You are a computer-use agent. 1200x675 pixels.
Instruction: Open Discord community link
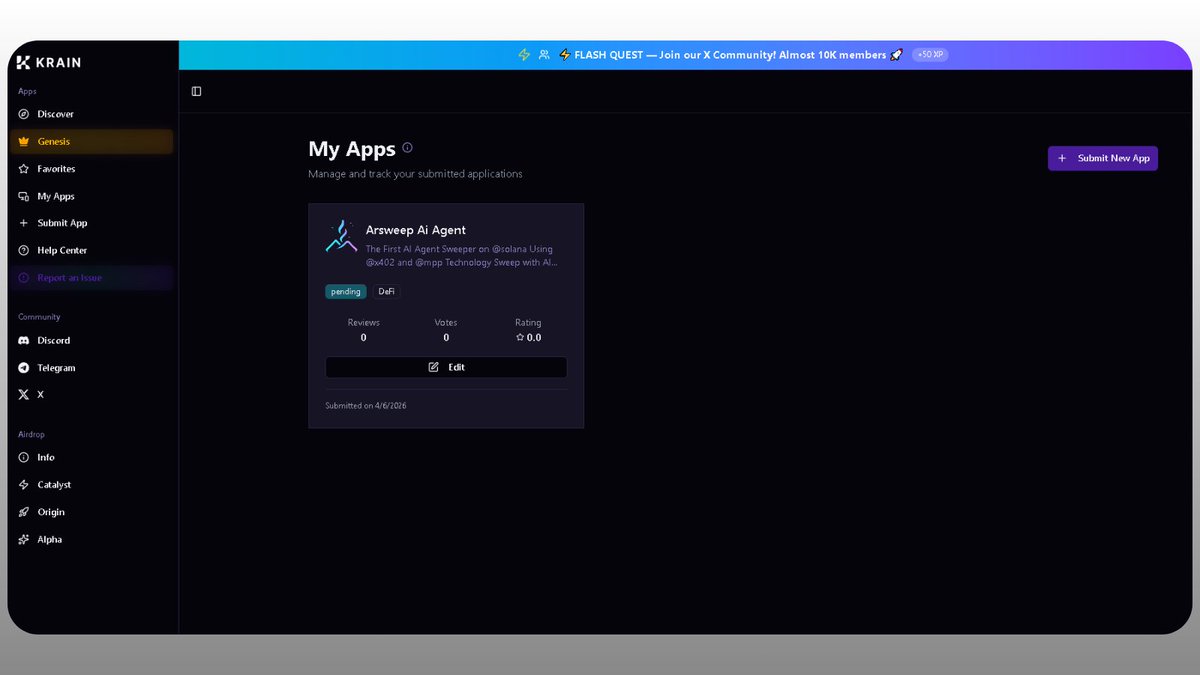[93, 341]
